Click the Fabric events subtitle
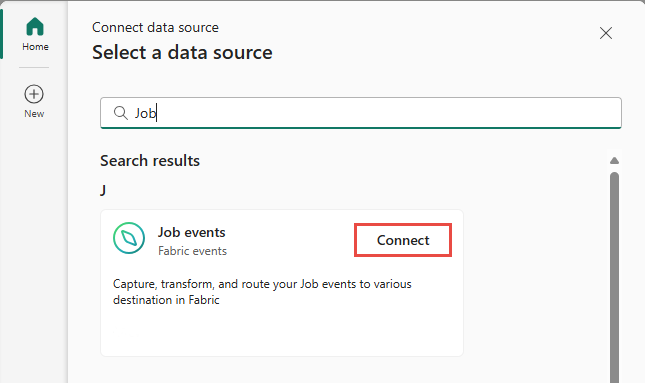Screen dimensions: 645x383 (x=193, y=251)
